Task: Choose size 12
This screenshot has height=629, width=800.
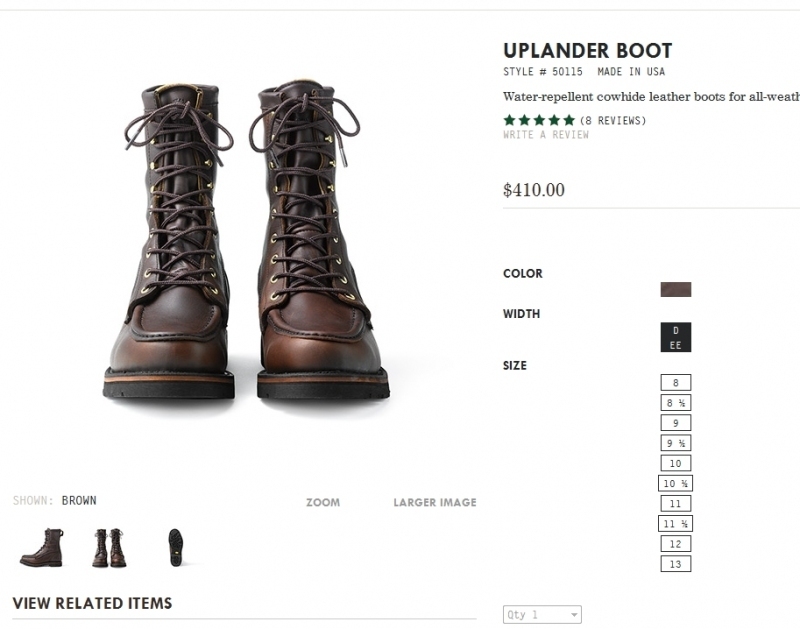Action: point(675,544)
